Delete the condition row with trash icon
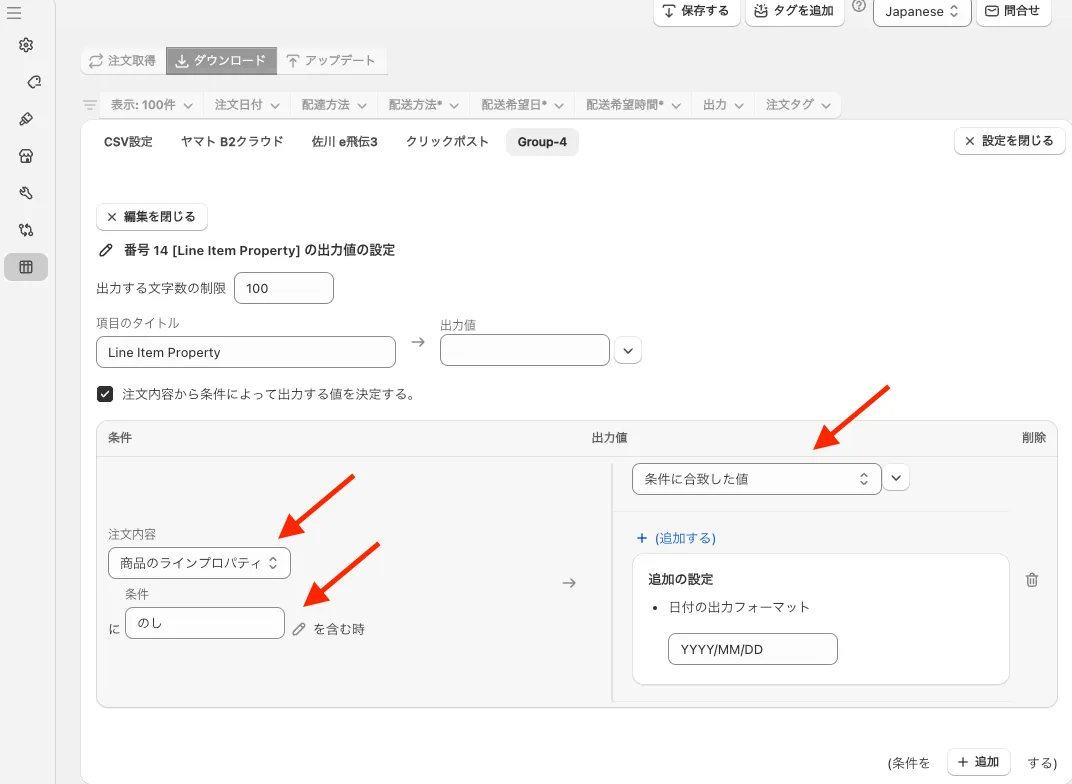Screen dimensions: 1072x784 coord(1032,580)
